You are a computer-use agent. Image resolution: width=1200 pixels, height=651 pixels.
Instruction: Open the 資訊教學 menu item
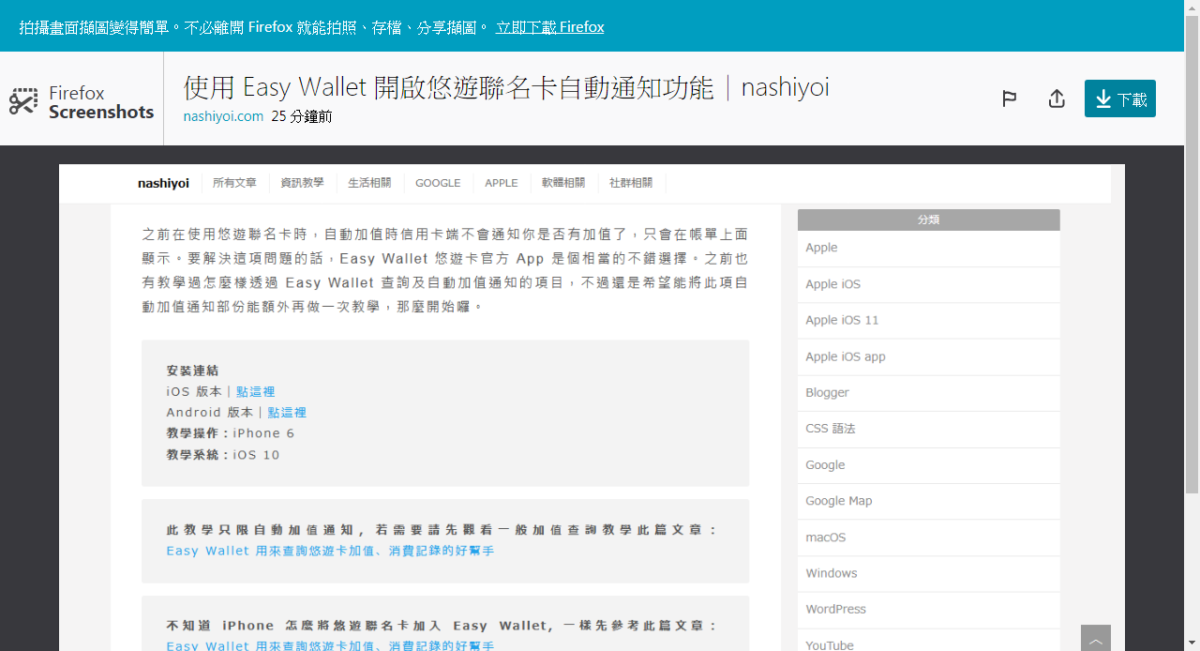pyautogui.click(x=302, y=183)
